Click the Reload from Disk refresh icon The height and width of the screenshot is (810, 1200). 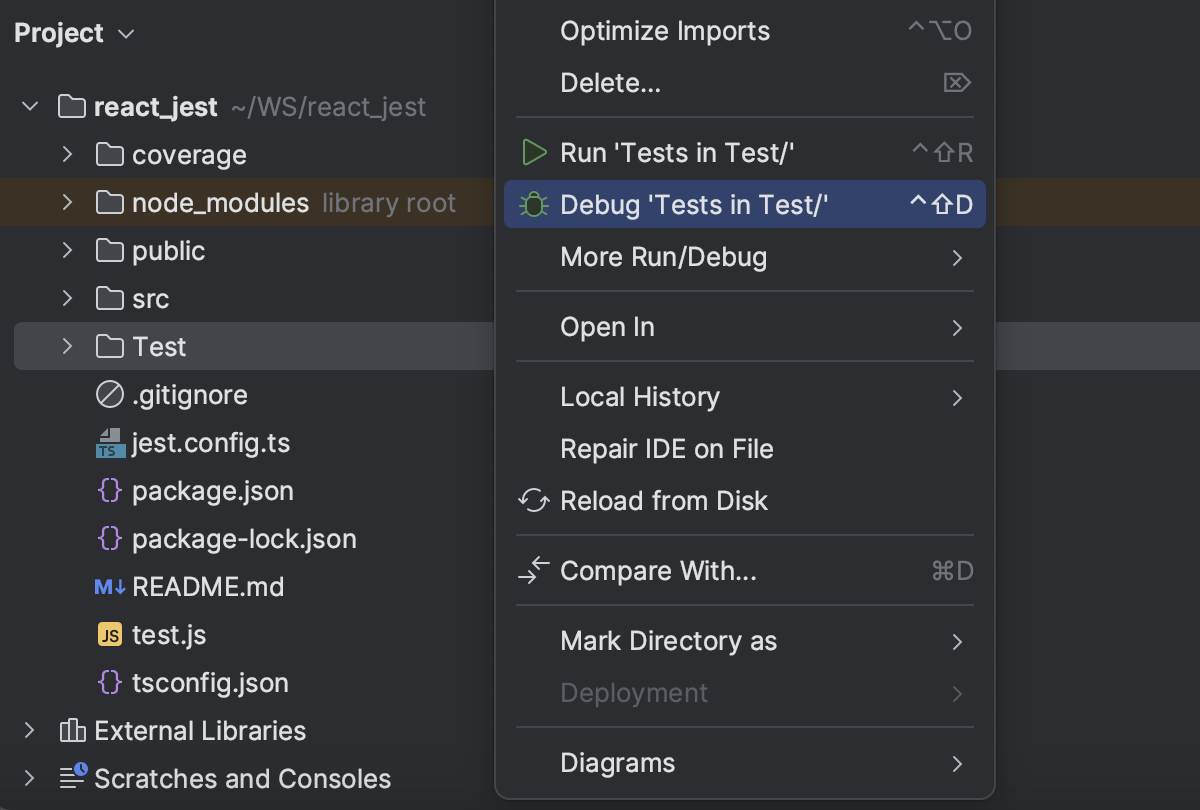tap(534, 500)
